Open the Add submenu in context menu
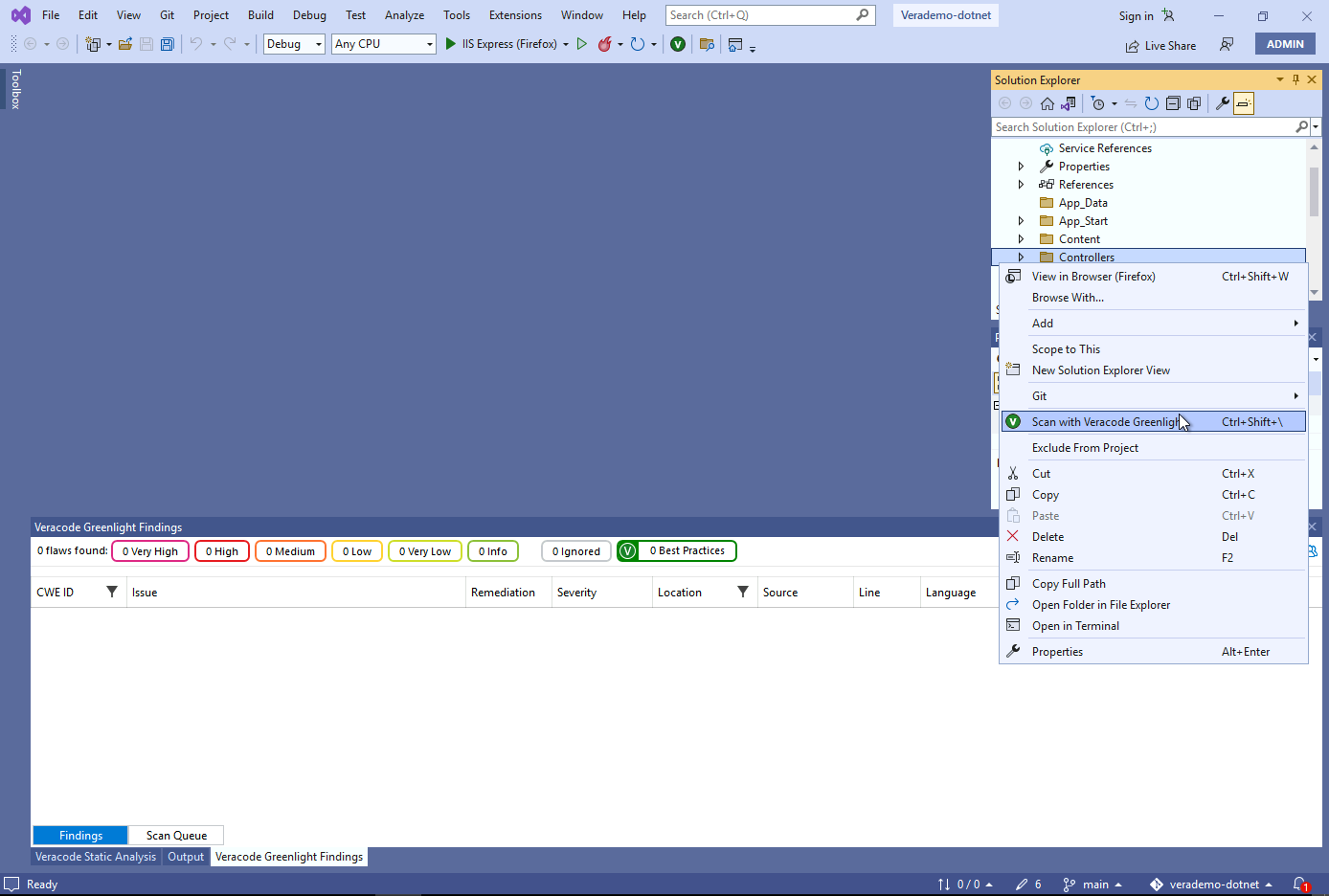The width and height of the screenshot is (1329, 896). (x=1154, y=324)
